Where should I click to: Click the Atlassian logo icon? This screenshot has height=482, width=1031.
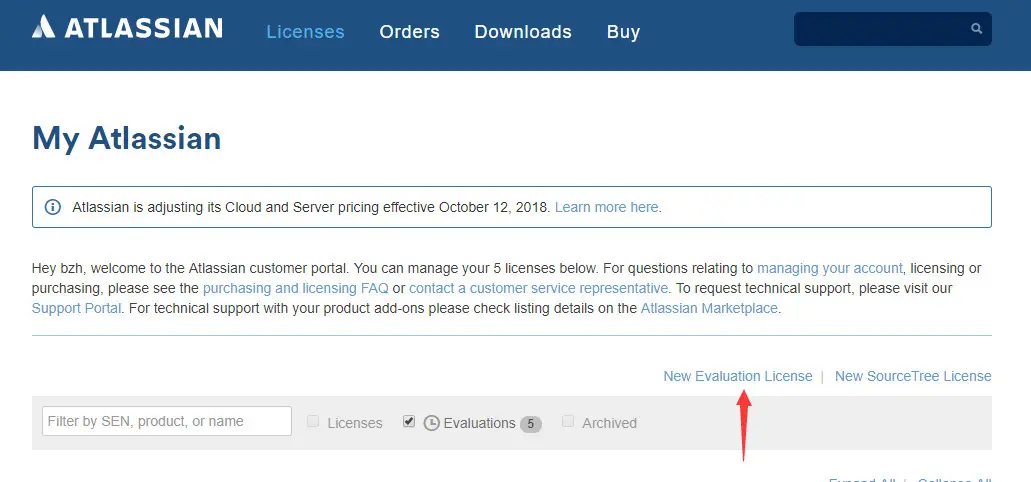44,28
